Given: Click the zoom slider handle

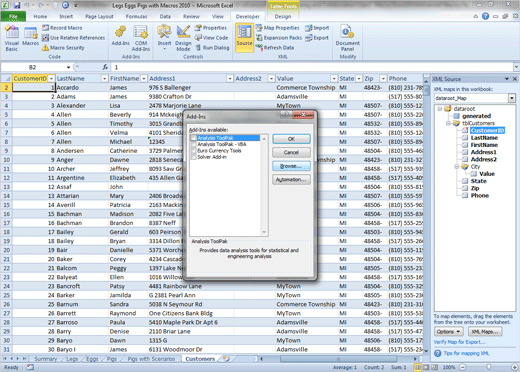Looking at the screenshot, I should tap(489, 367).
